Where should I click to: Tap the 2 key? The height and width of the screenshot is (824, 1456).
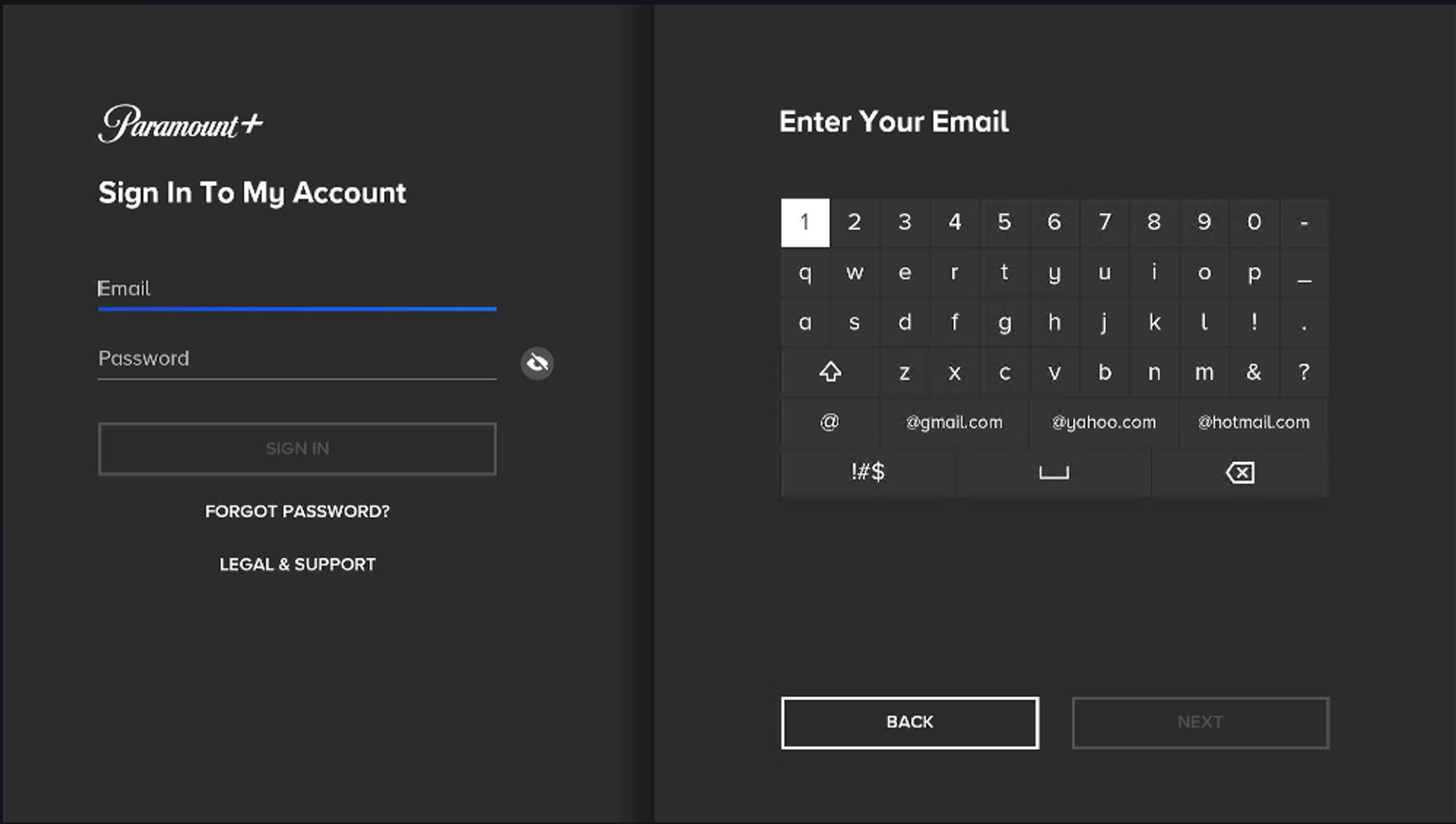coord(855,223)
